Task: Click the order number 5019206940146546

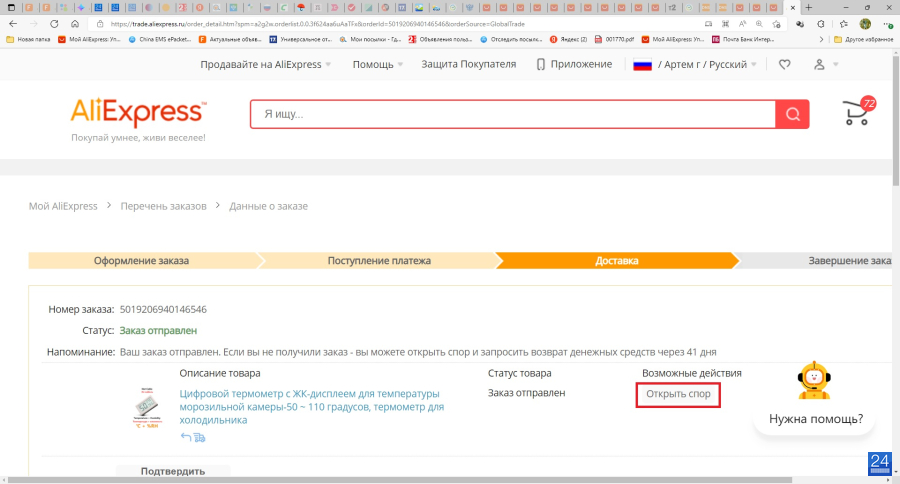Action: [x=163, y=309]
